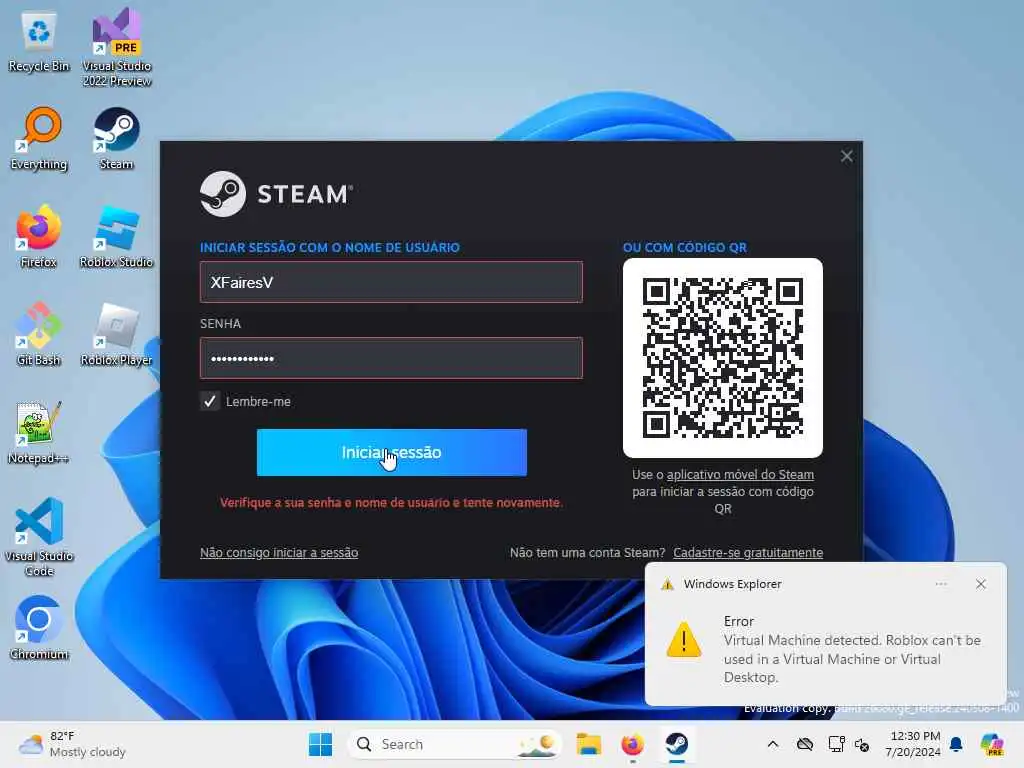Close the Steam login window

846,156
